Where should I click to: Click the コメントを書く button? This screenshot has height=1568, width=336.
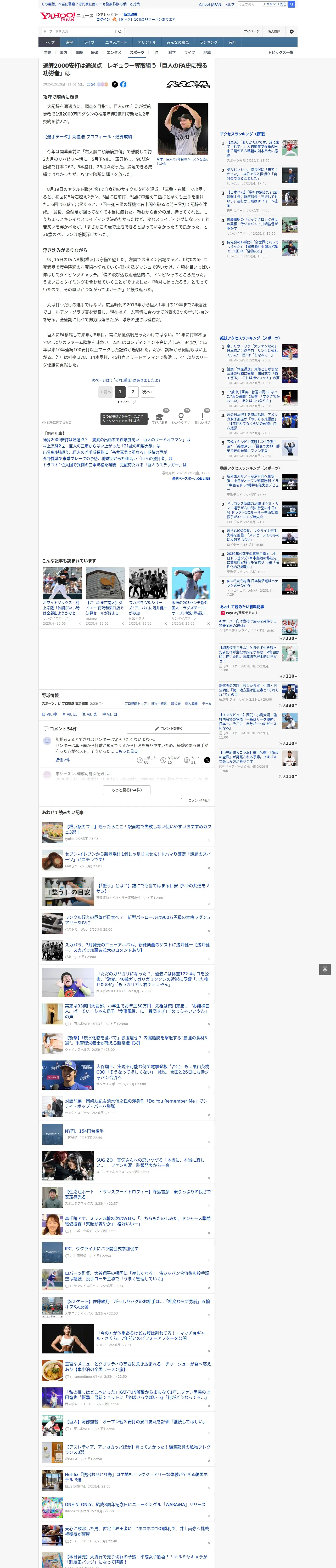[169, 729]
